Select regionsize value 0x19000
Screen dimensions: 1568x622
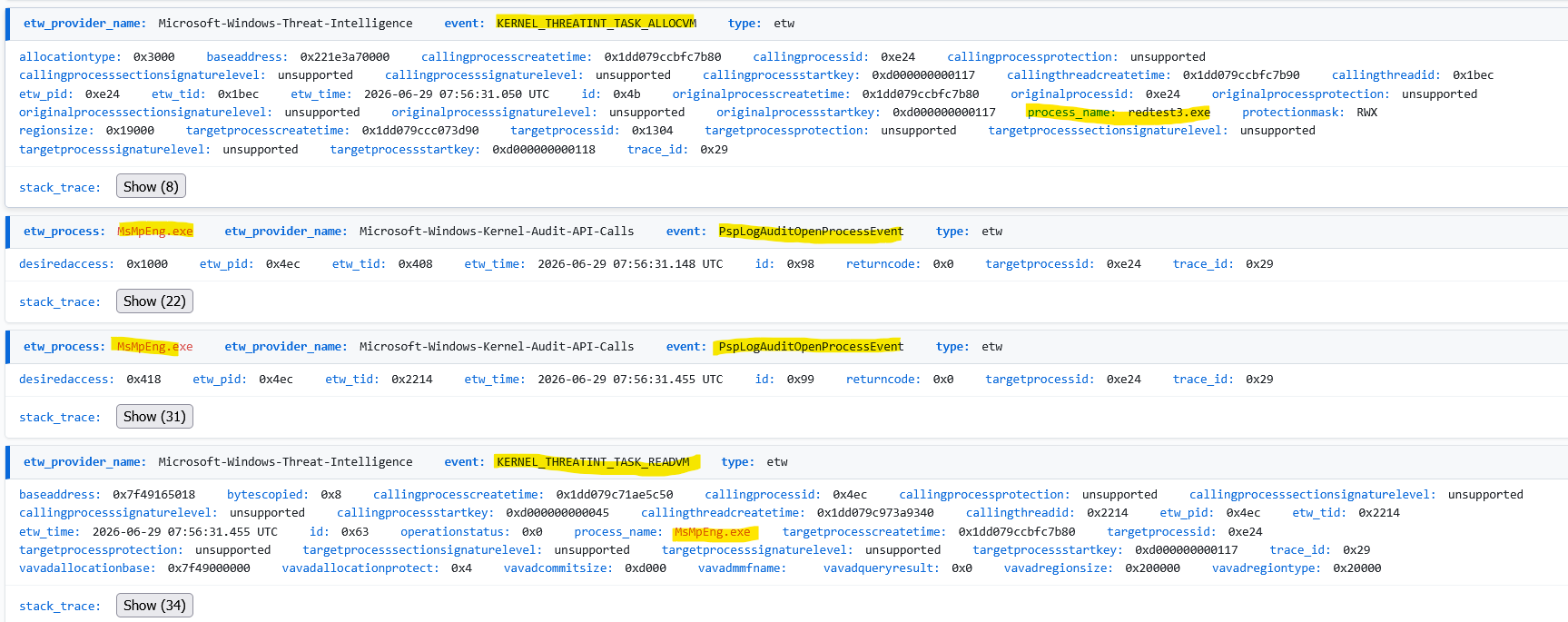coord(130,130)
